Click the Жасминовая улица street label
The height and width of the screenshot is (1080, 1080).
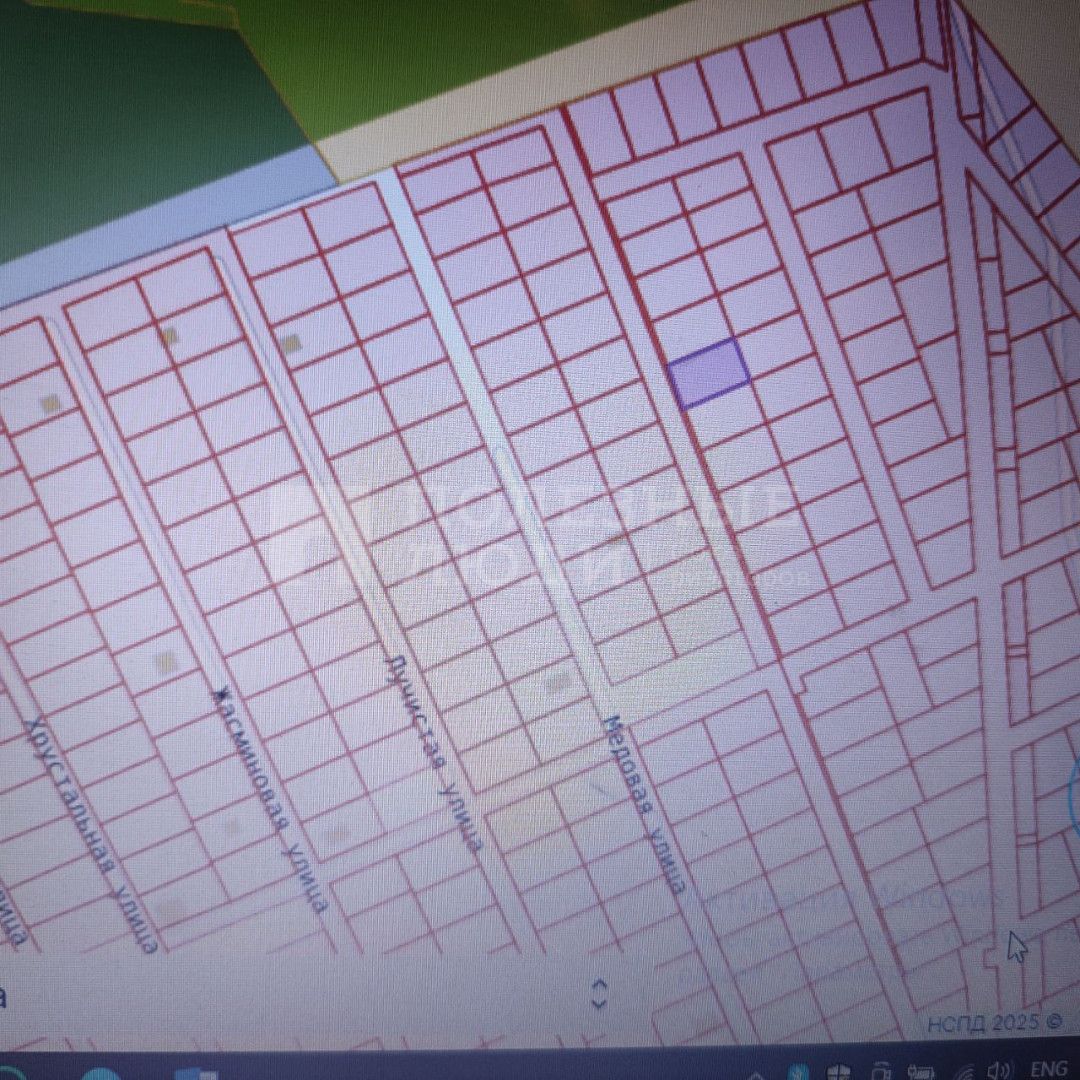[270, 798]
